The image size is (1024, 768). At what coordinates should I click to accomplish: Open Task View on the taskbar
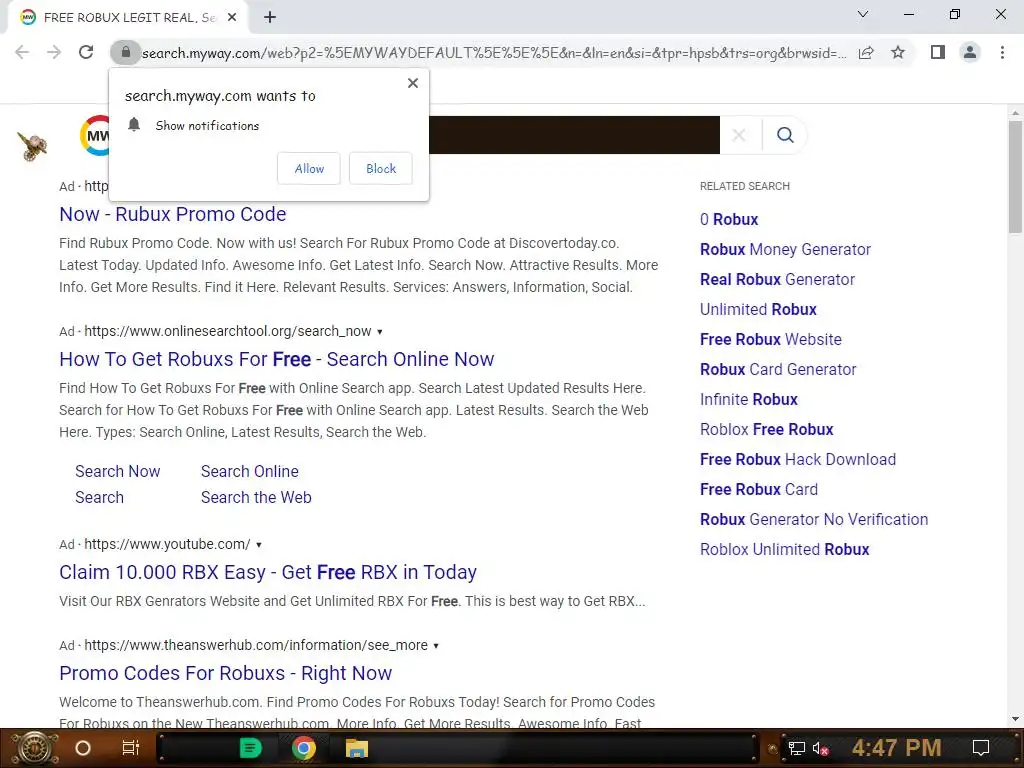pos(131,748)
